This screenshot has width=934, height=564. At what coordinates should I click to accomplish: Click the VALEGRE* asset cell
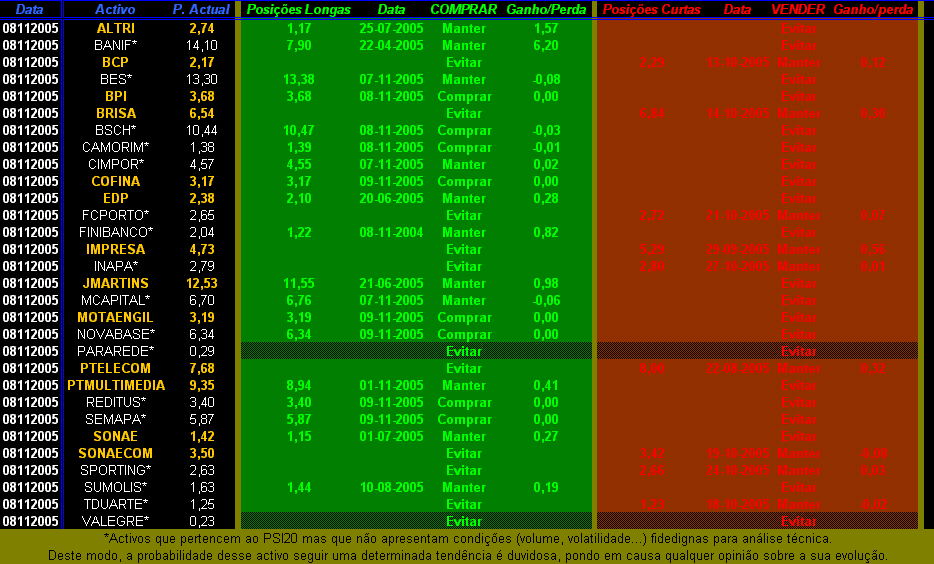click(116, 521)
